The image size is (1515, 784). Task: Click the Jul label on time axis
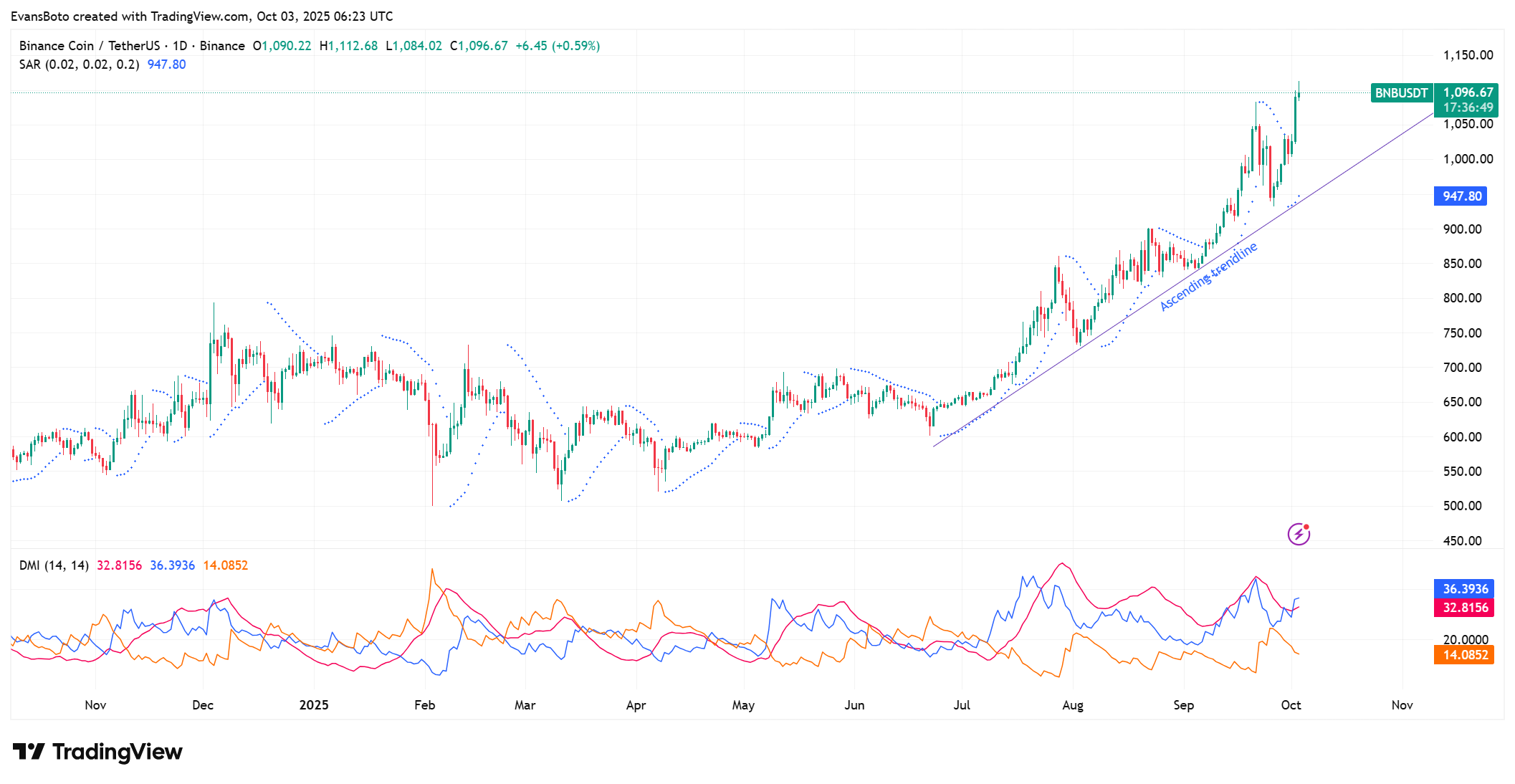click(x=962, y=705)
